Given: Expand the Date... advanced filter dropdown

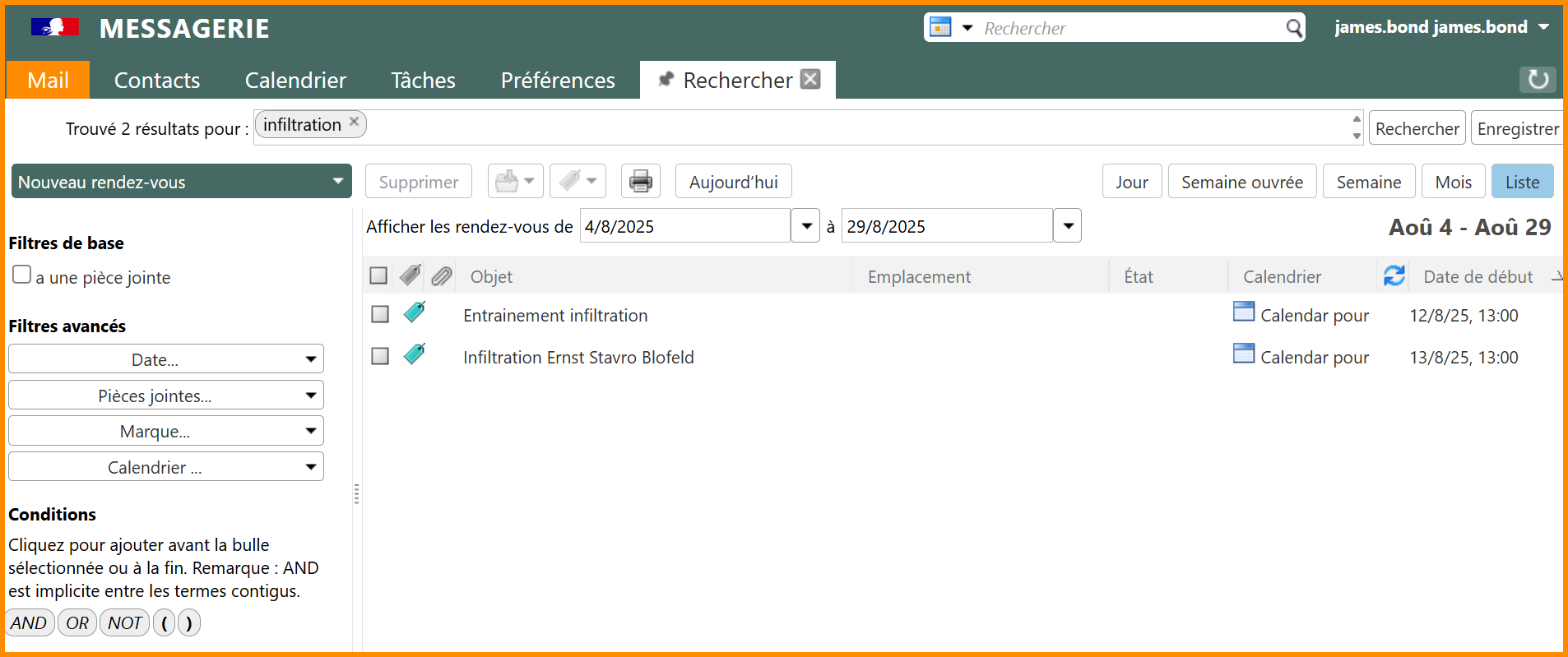Looking at the screenshot, I should click(165, 359).
